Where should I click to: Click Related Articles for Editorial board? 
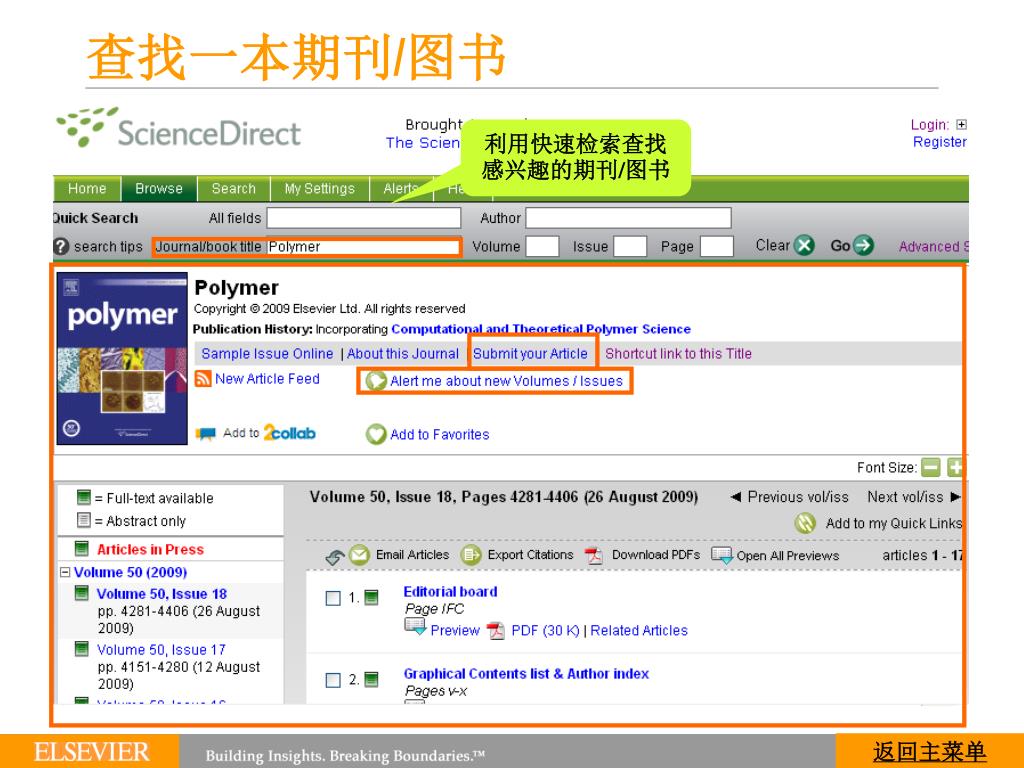(639, 631)
